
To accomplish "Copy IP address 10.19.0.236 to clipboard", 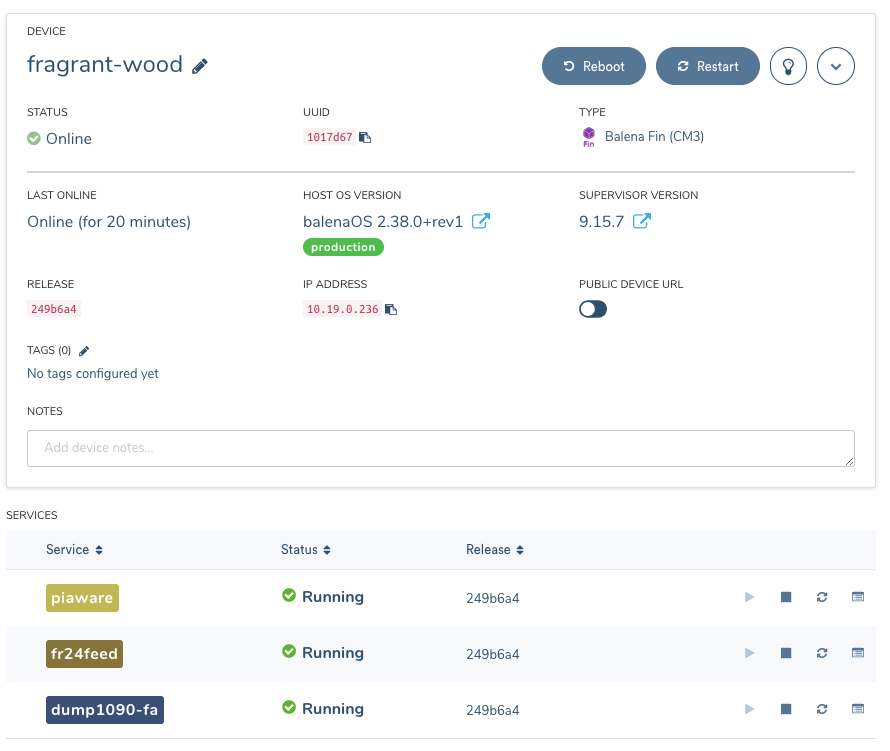I will 391,309.
